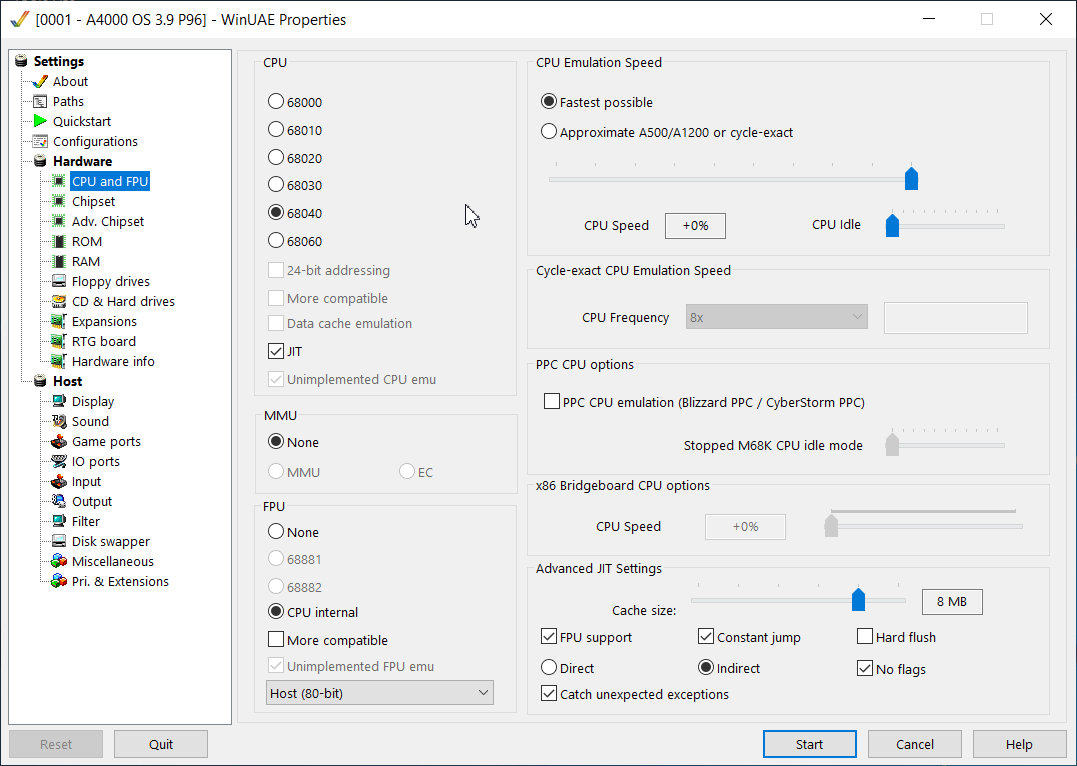Click the Cancel button
This screenshot has width=1077, height=766.
tap(915, 744)
